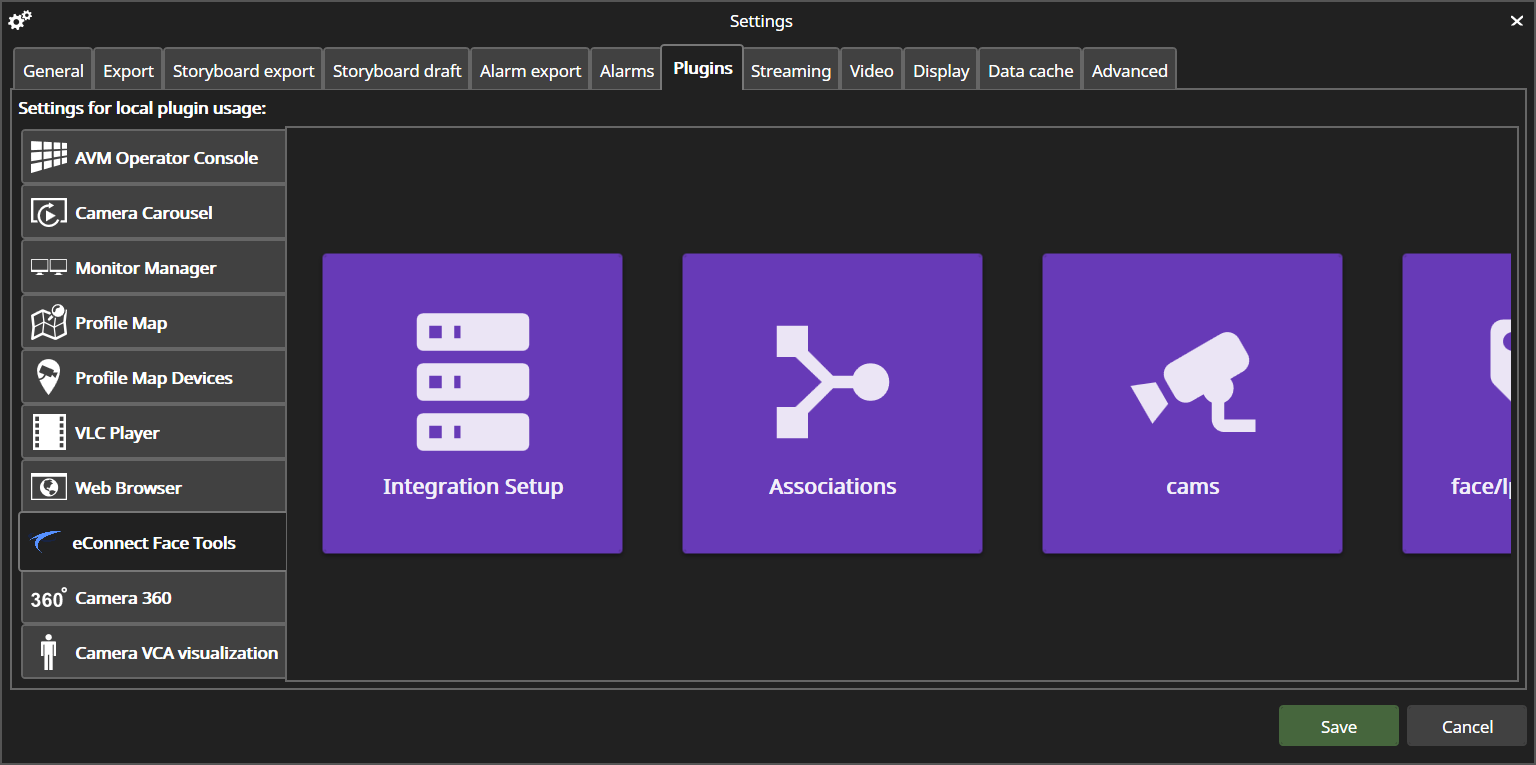Screen dimensions: 1536x765
Task: Click the Camera VCA person icon
Action: click(x=48, y=652)
